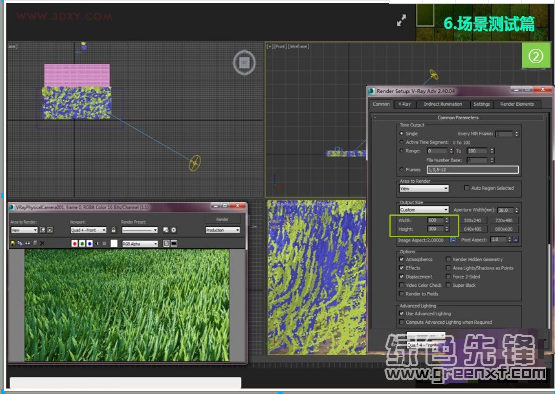Switch to the Settings tab
The width and height of the screenshot is (555, 394).
point(481,104)
